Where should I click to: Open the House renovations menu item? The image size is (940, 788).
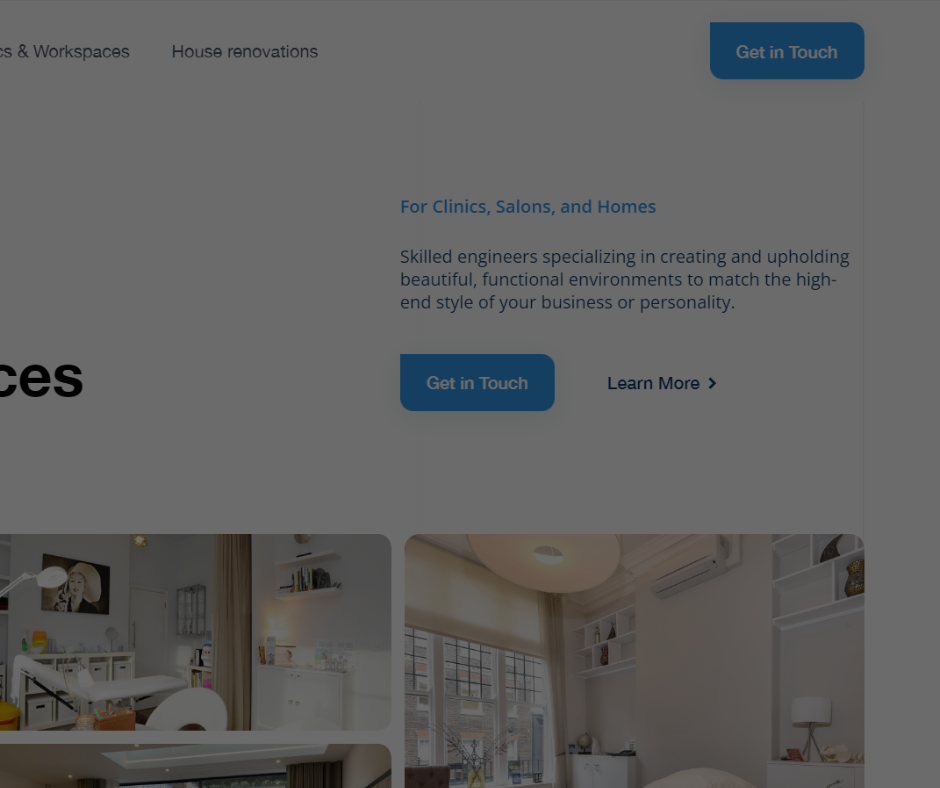coord(245,52)
